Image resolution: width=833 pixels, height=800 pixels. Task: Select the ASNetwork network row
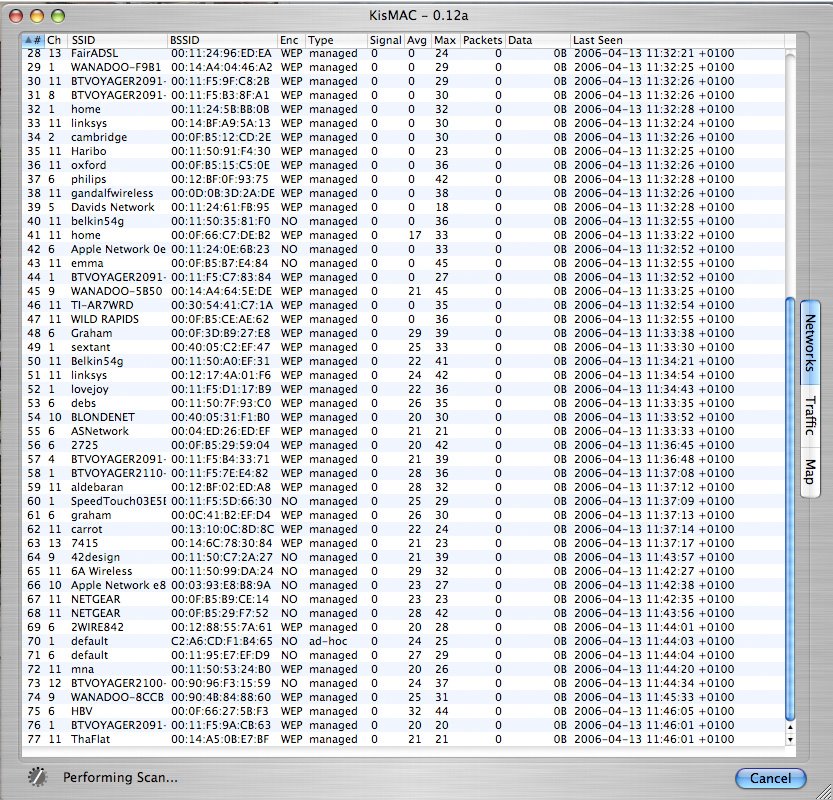tap(403, 431)
